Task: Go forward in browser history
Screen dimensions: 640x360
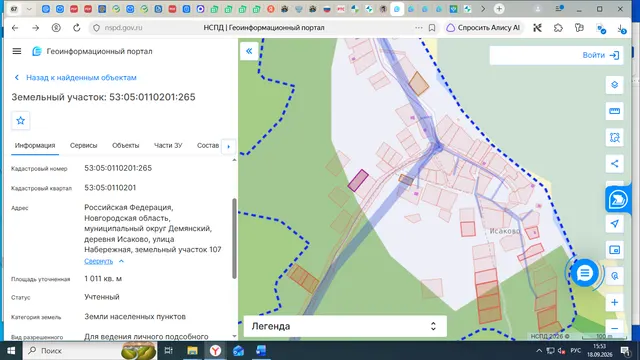Action: 36,28
